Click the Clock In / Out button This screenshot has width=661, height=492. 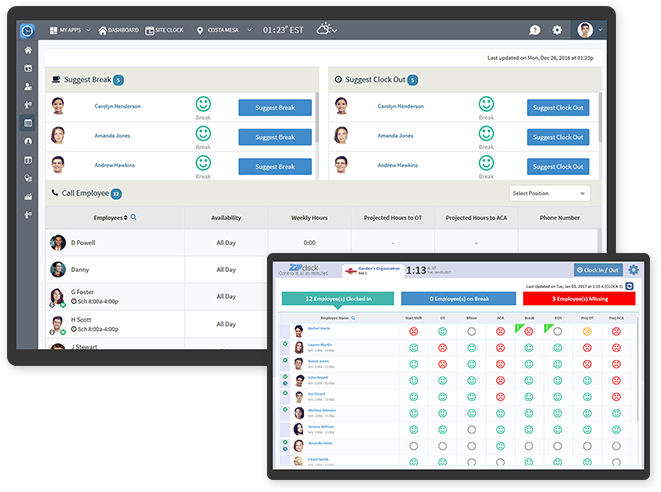597,270
